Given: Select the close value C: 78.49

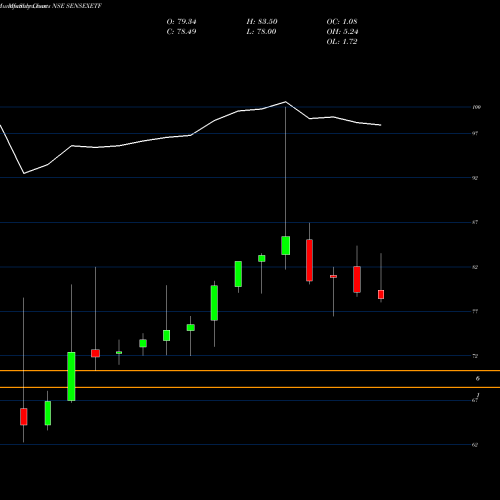Looking at the screenshot, I should click(x=181, y=32).
